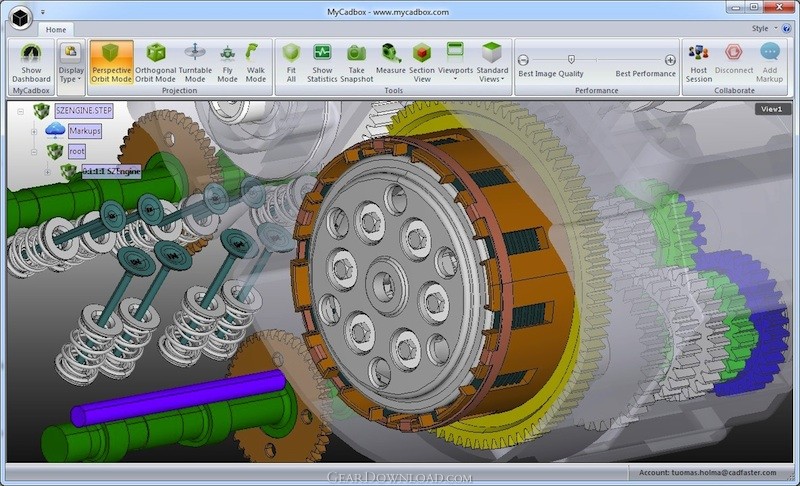Click the Fit All icon
Image resolution: width=800 pixels, height=486 pixels.
click(291, 53)
